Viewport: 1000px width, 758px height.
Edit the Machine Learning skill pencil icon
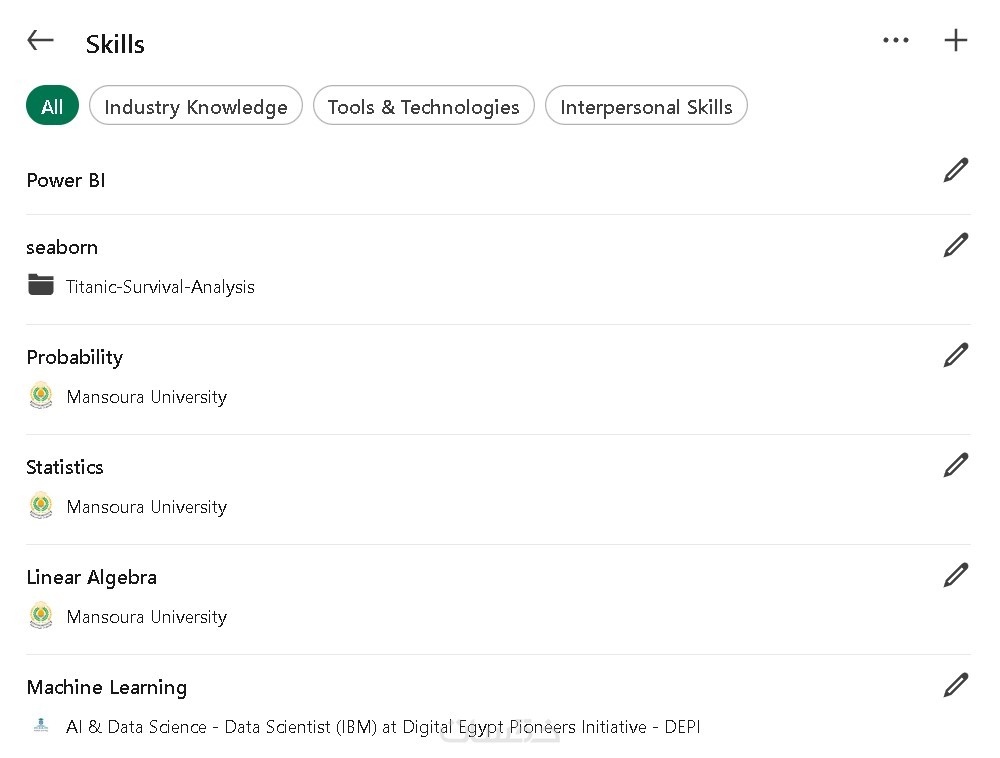point(956,685)
